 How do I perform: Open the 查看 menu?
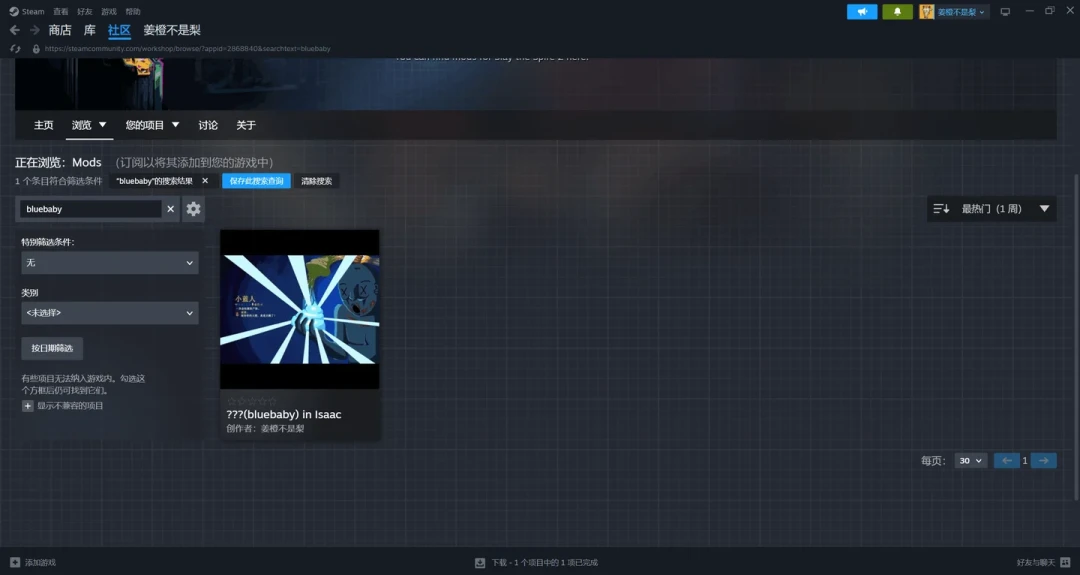tap(61, 12)
